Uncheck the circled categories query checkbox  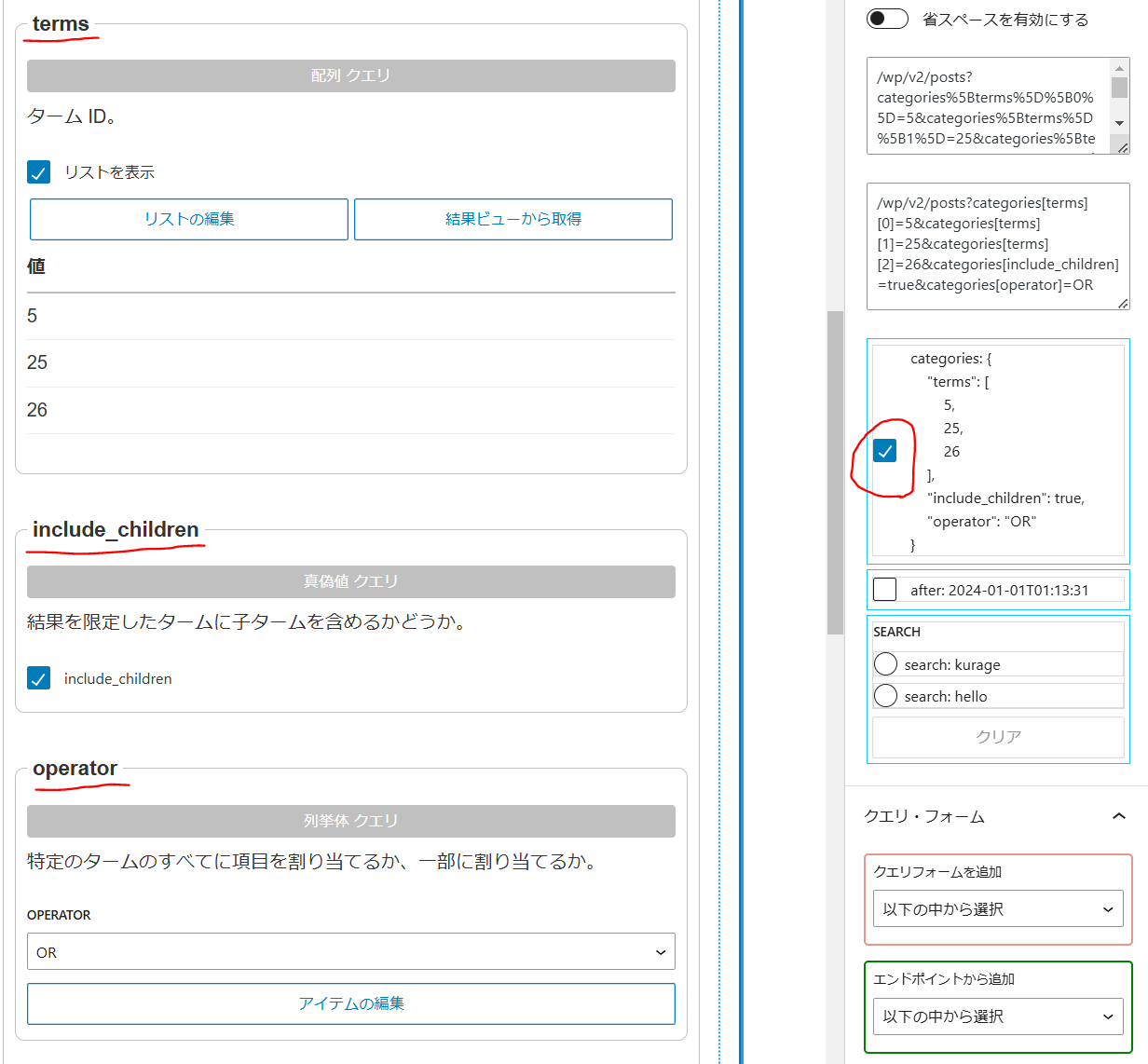[x=885, y=450]
